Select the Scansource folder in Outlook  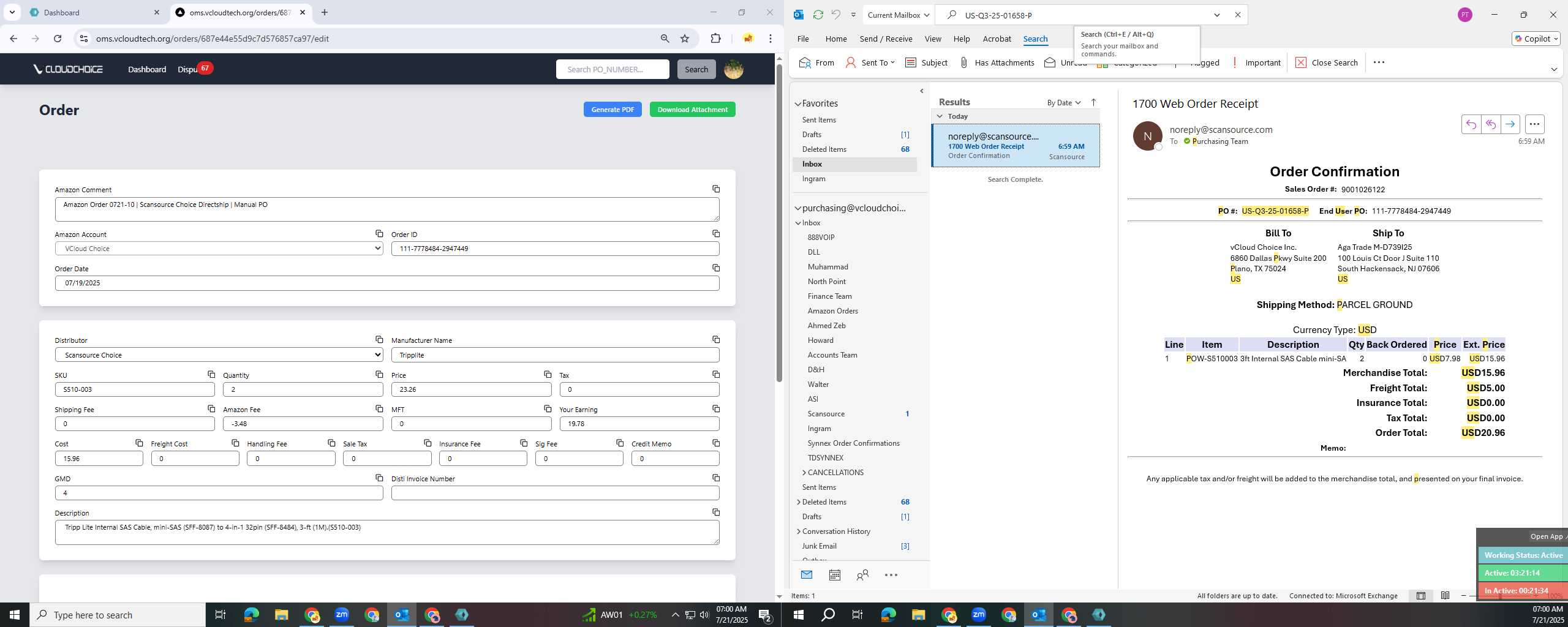point(826,414)
